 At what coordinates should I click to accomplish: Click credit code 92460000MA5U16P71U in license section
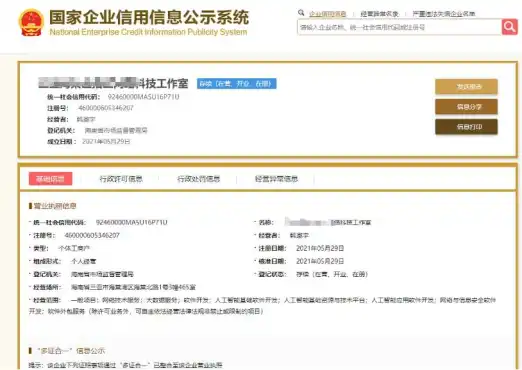coord(131,222)
